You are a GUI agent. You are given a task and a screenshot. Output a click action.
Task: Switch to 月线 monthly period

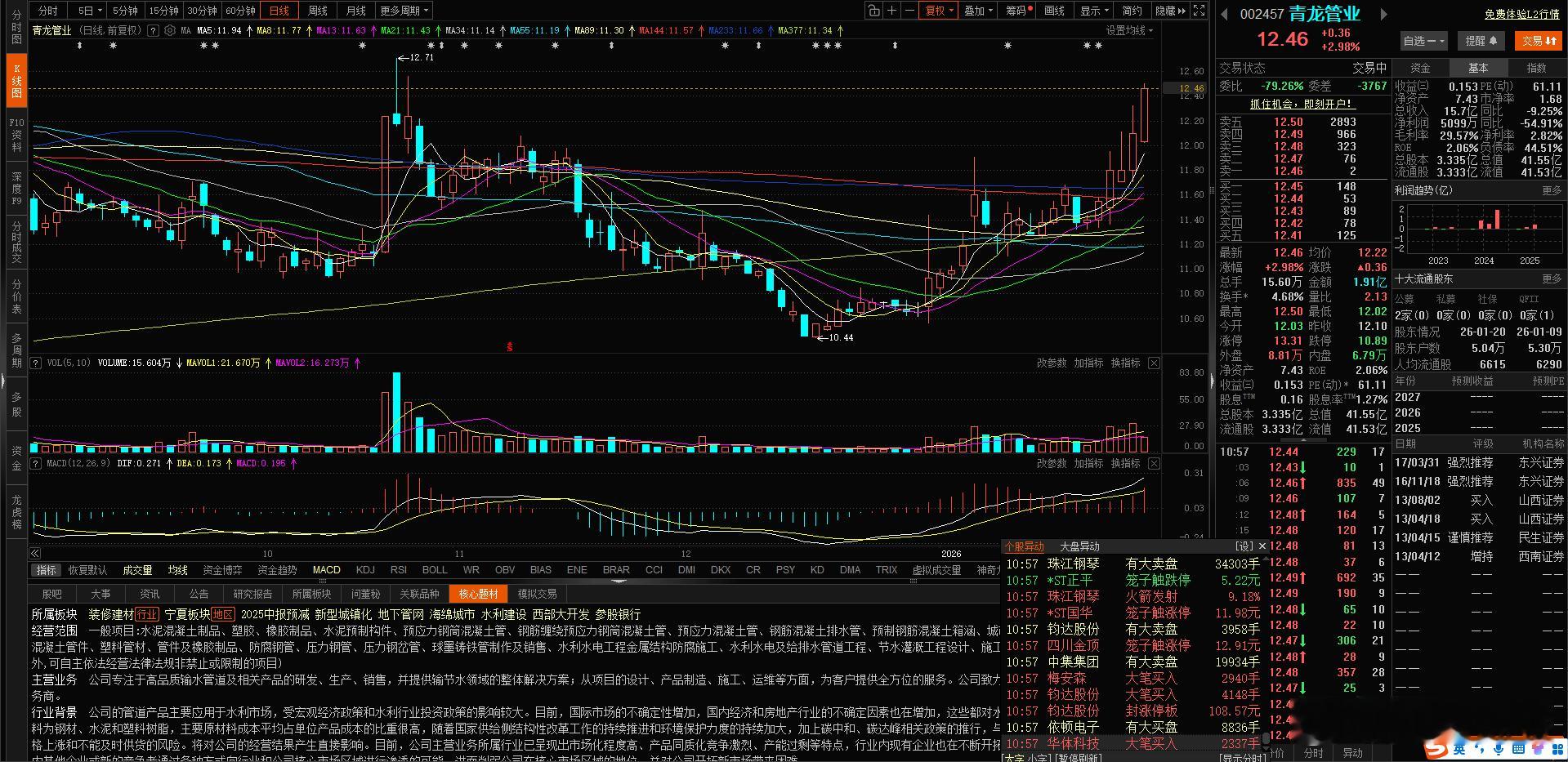[x=355, y=11]
